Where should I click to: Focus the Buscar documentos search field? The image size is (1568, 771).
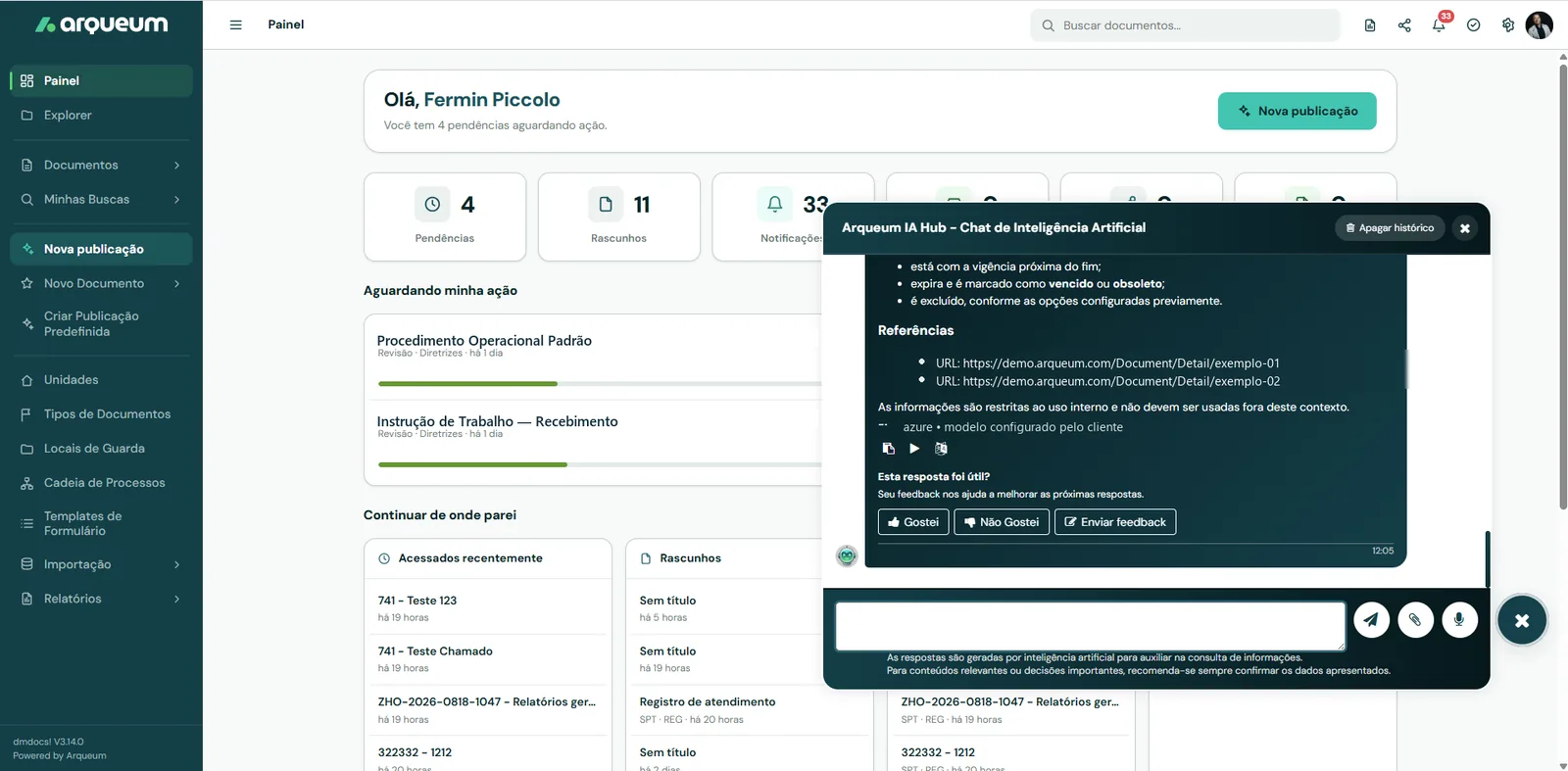(x=1185, y=25)
